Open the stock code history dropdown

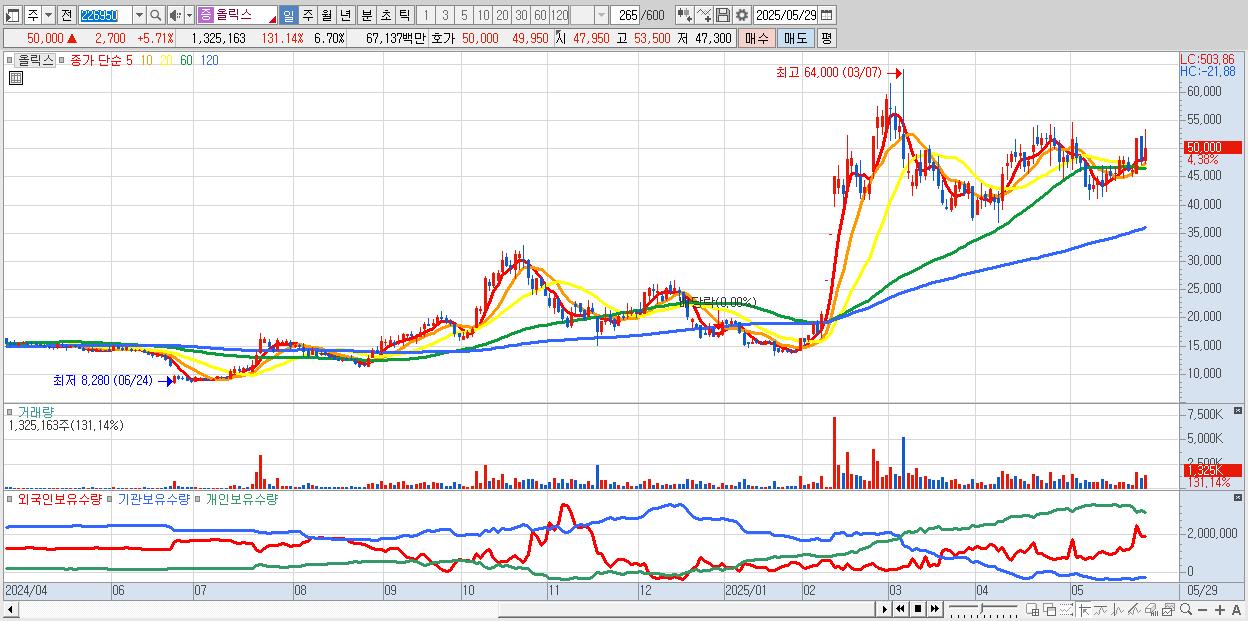point(139,15)
